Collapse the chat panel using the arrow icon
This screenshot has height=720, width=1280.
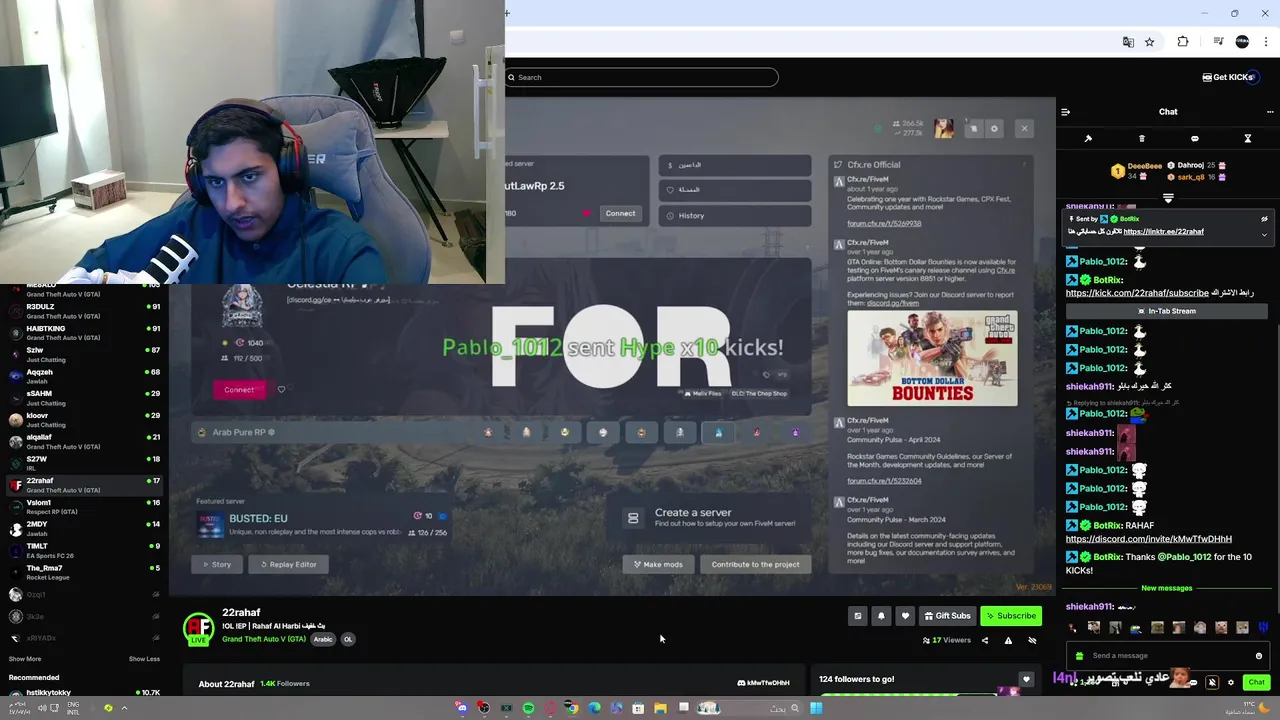click(x=1065, y=112)
